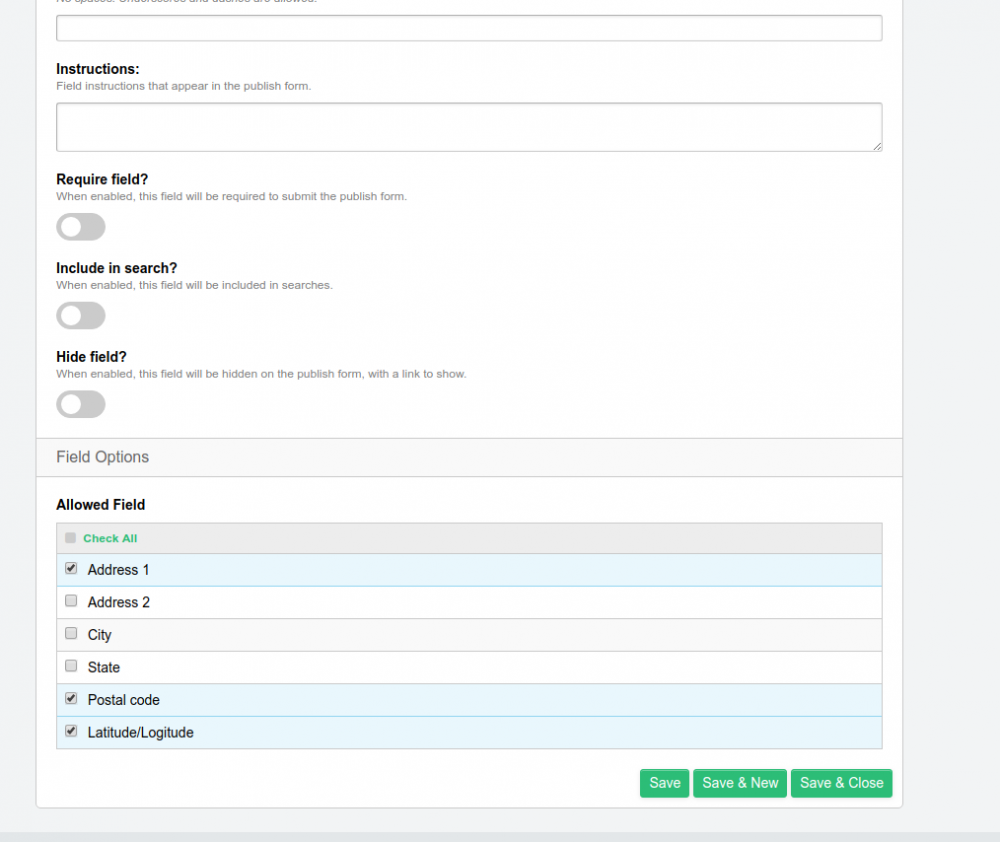Uncheck the Latitude/Logitude checkbox
This screenshot has width=1000, height=842.
click(x=71, y=731)
